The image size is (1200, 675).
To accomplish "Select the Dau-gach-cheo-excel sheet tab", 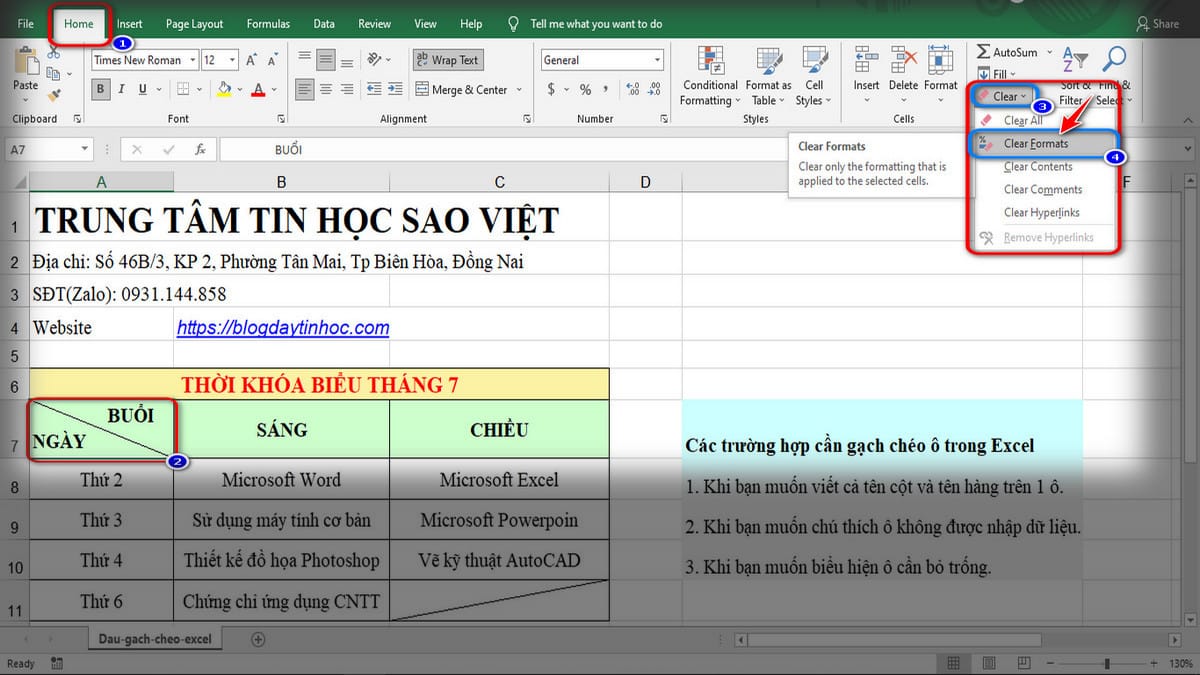I will pos(154,638).
